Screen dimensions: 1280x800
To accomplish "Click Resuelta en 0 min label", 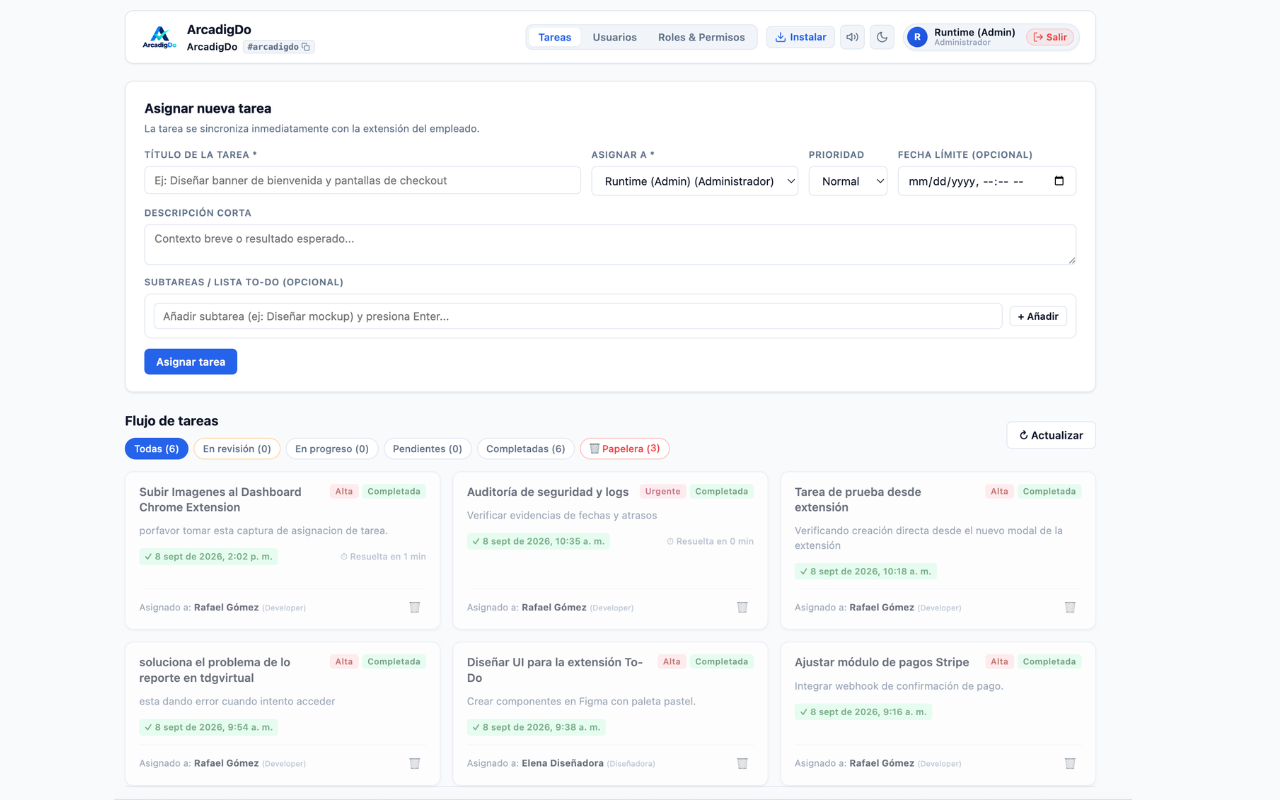I will (710, 541).
